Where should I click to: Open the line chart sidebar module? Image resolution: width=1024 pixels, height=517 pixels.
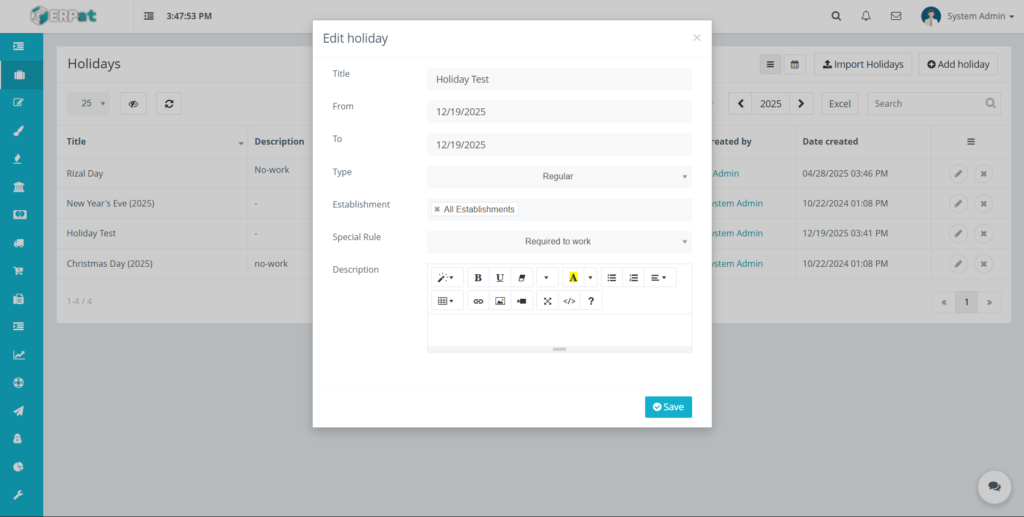19,355
